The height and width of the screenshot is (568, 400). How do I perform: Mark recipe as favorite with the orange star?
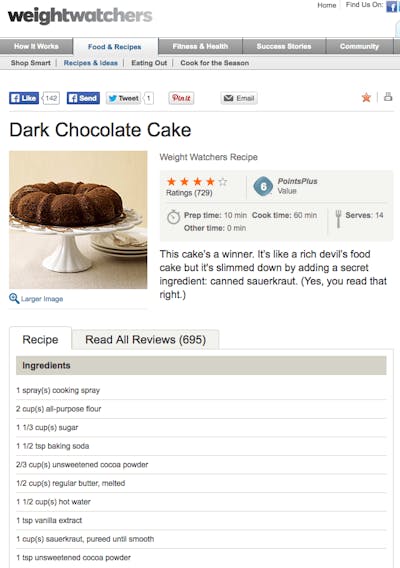(x=366, y=97)
